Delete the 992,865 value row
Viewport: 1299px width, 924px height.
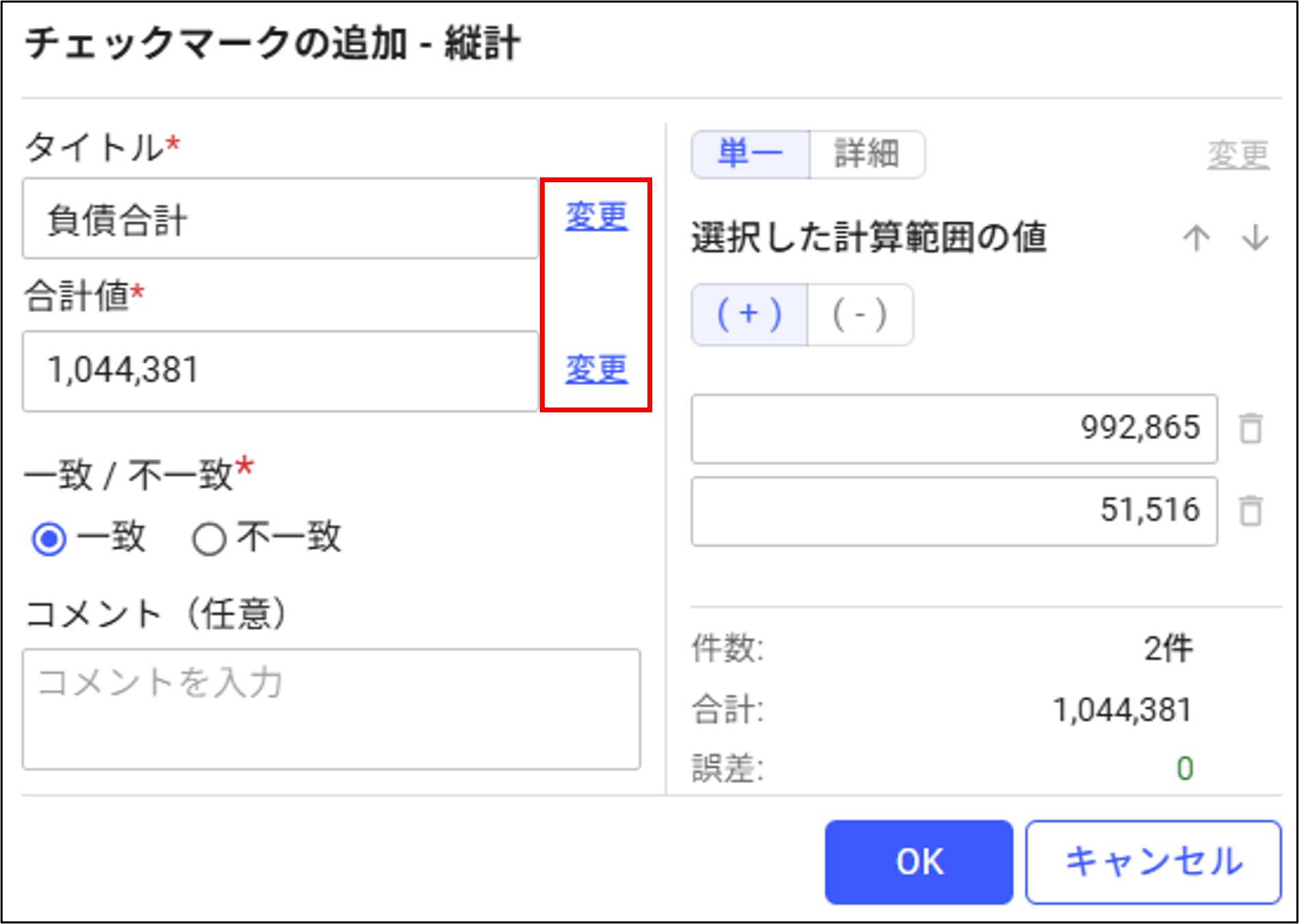point(1250,429)
